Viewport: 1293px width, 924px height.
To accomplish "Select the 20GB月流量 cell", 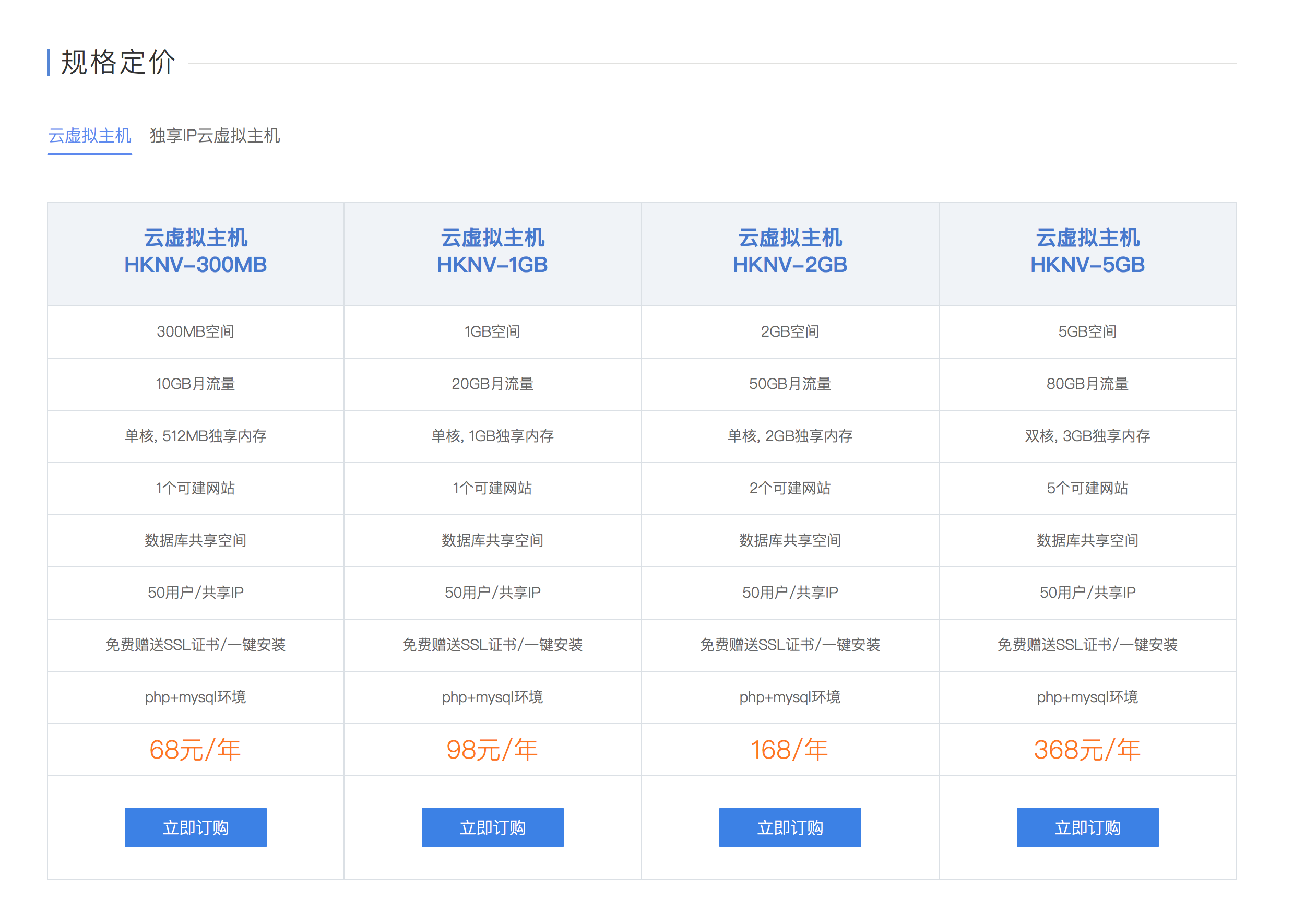I will [492, 384].
